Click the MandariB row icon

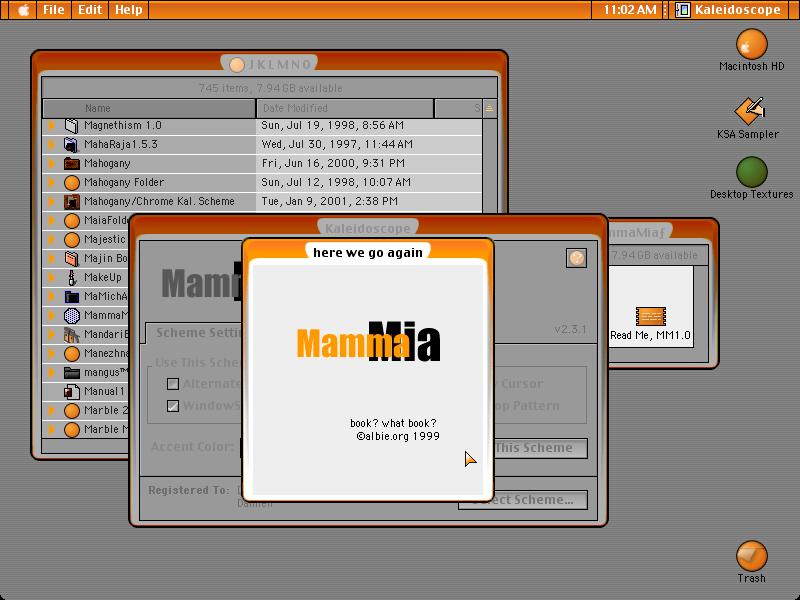coord(72,334)
